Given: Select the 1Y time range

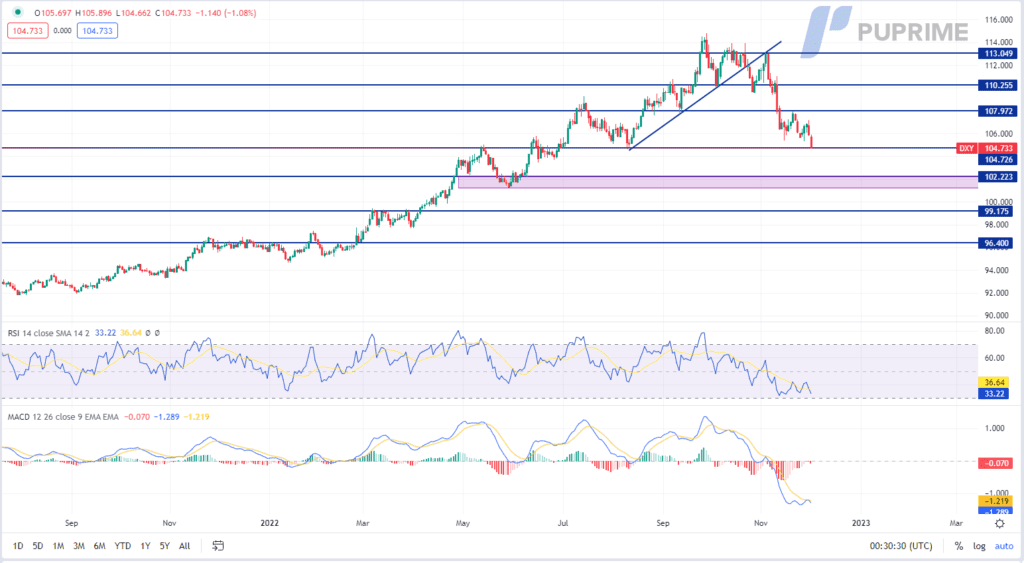Looking at the screenshot, I should [x=145, y=546].
